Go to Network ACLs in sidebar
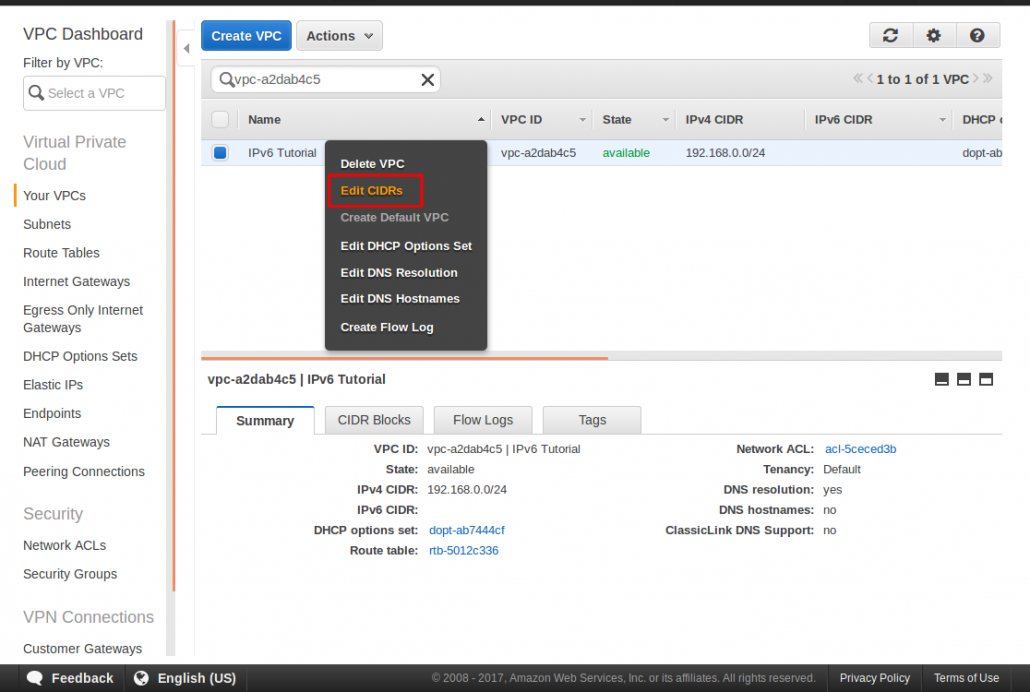The width and height of the screenshot is (1030, 692). coord(64,545)
